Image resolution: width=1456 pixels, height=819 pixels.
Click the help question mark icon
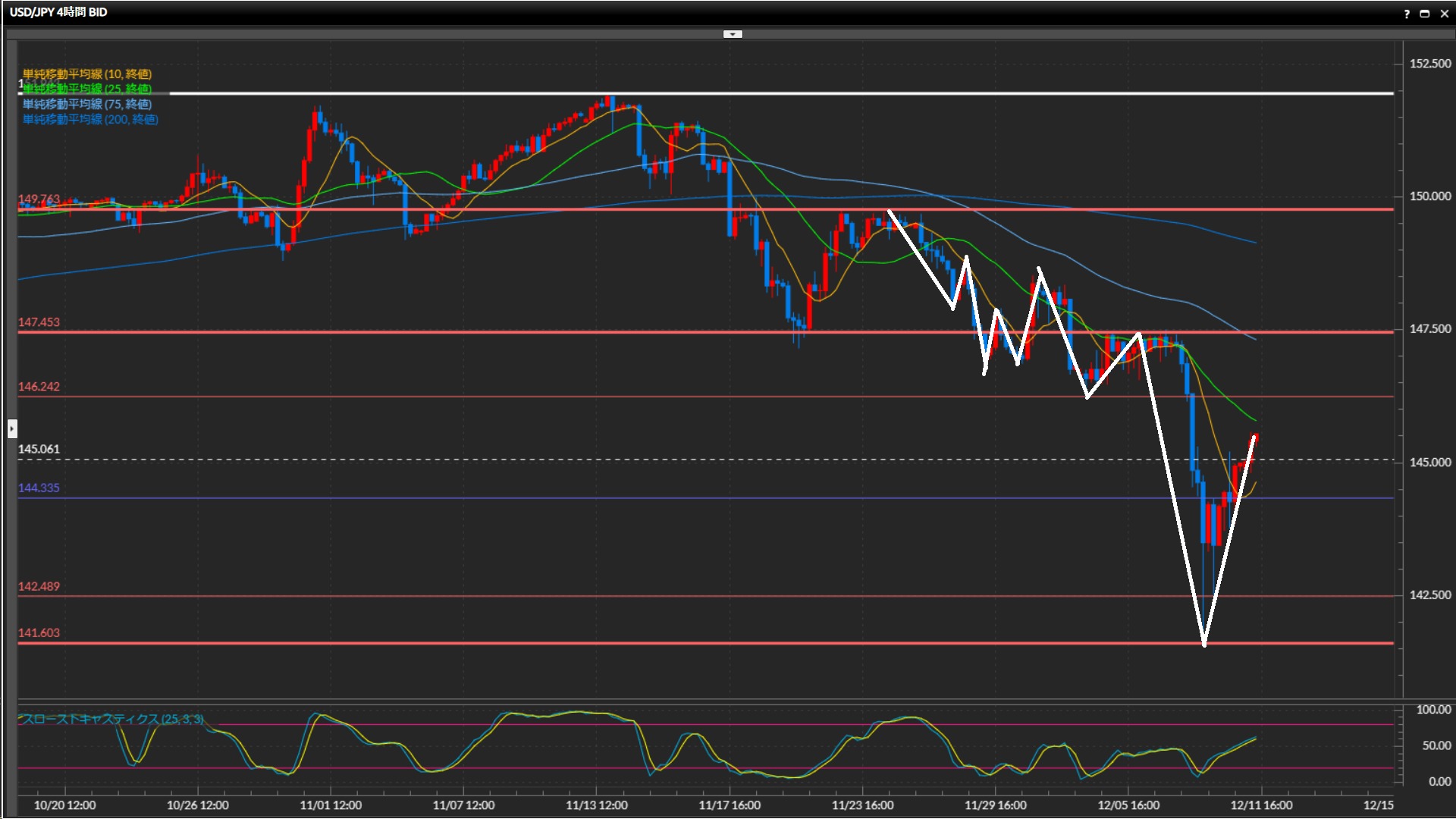tap(1407, 14)
